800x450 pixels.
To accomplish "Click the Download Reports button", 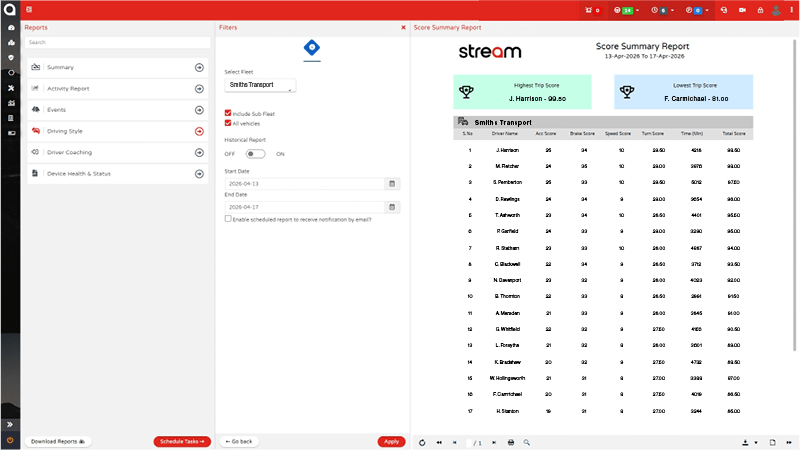I will coord(58,441).
